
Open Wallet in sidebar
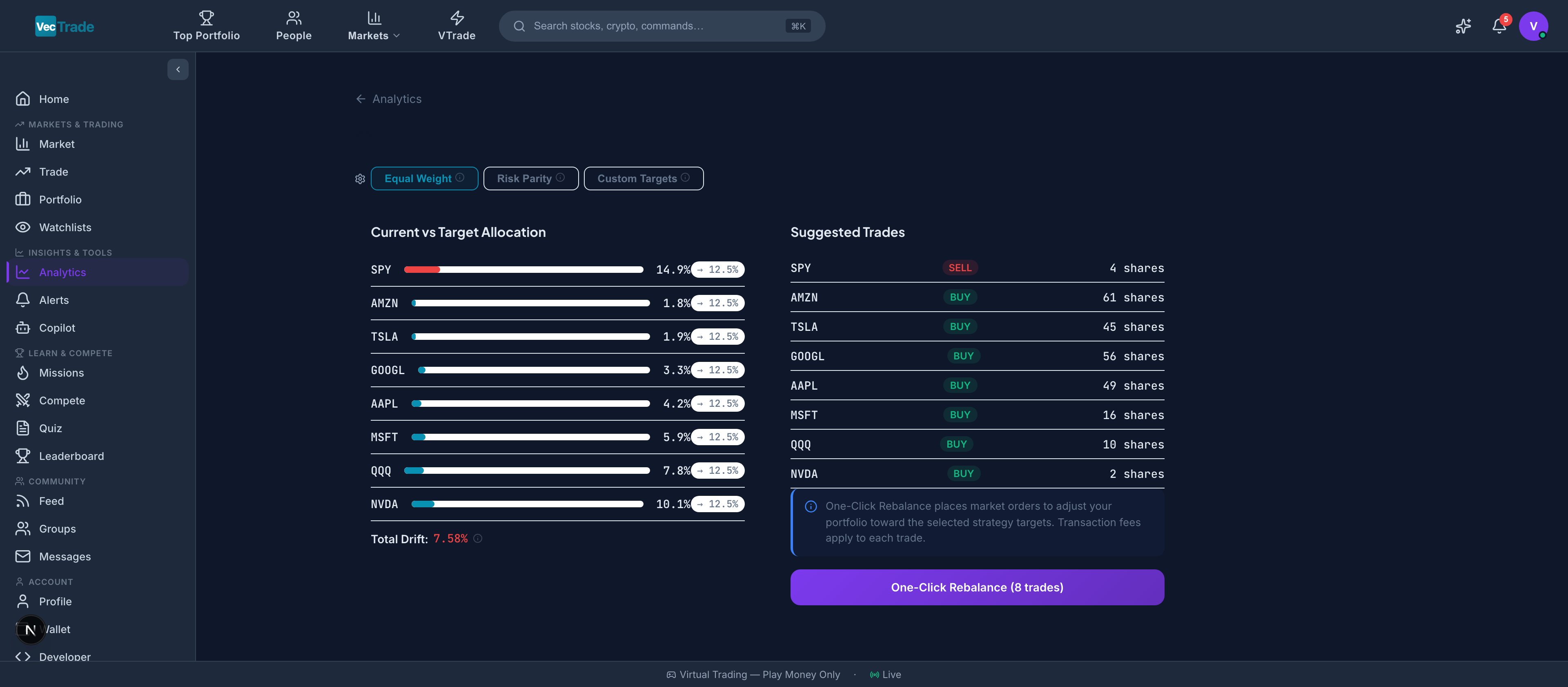[x=98, y=629]
